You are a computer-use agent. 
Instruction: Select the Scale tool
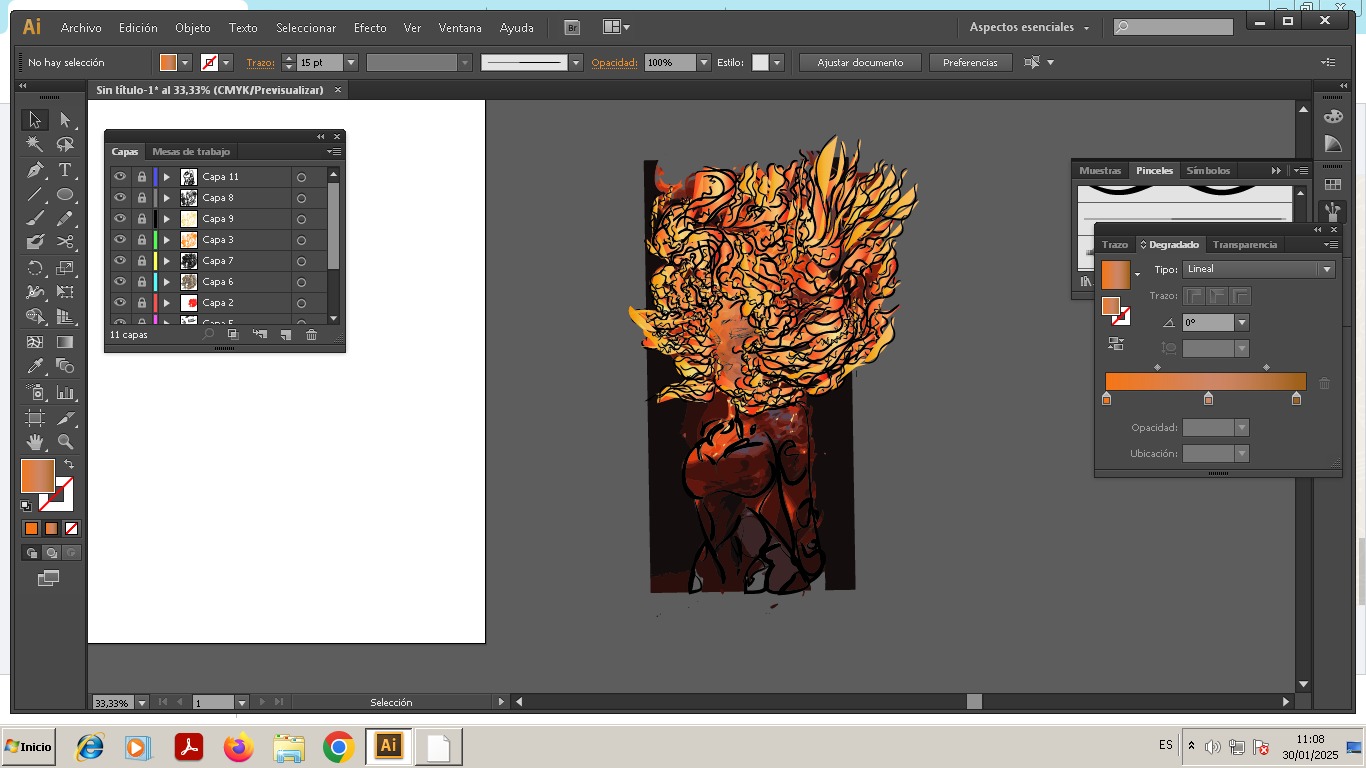(x=65, y=268)
